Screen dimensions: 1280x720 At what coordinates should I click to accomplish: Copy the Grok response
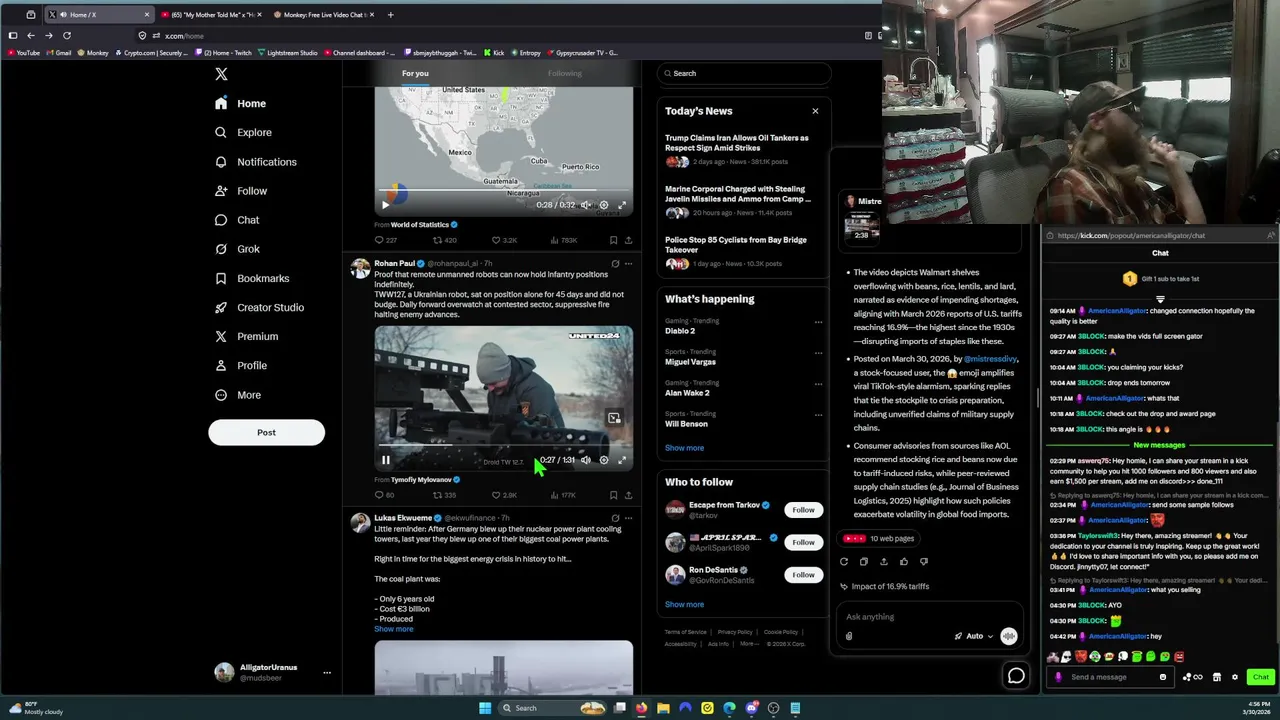pos(864,562)
